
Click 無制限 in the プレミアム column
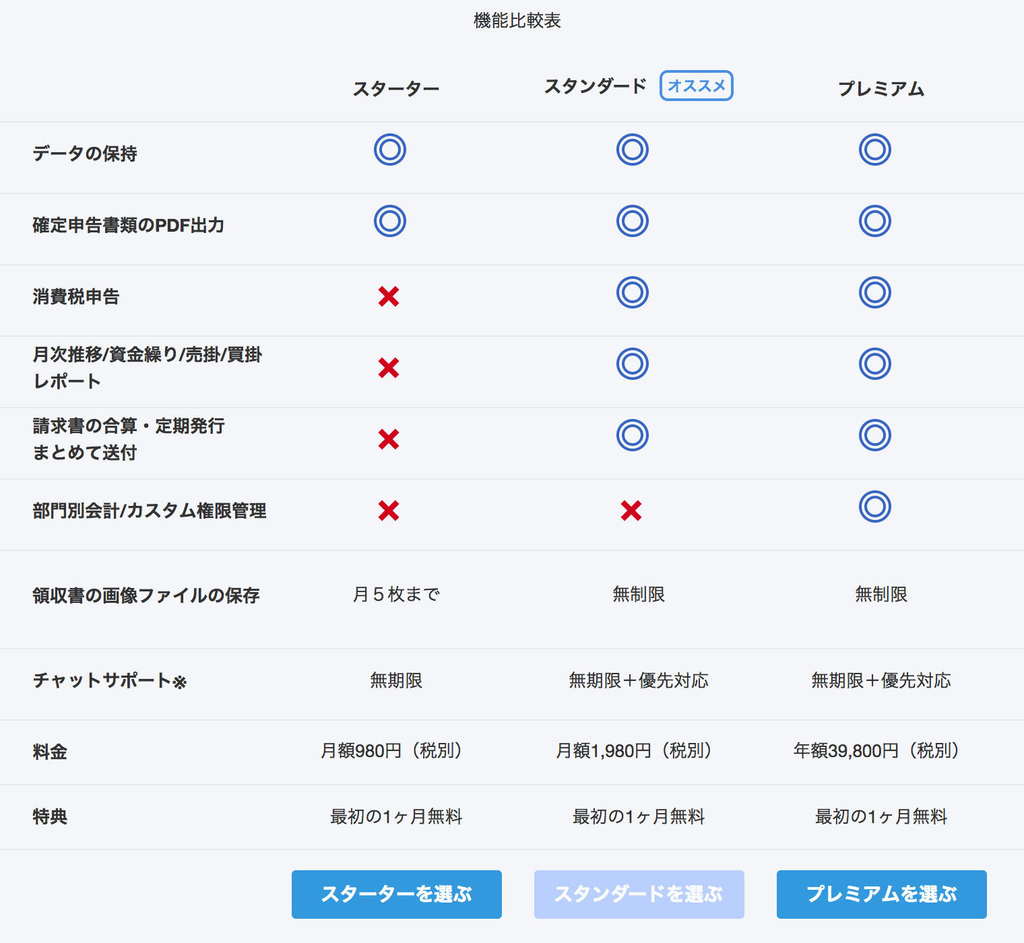(881, 594)
